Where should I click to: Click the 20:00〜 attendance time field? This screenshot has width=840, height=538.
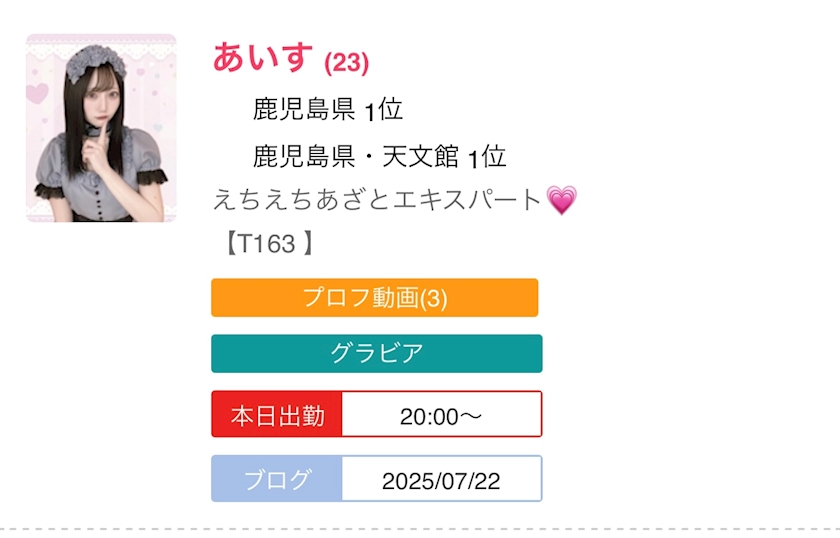point(441,416)
